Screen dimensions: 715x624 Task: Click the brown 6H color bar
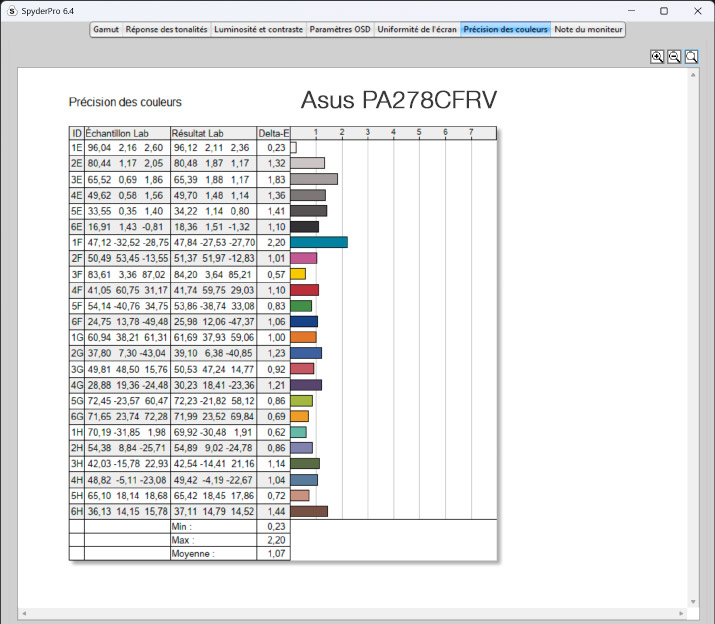coord(309,511)
